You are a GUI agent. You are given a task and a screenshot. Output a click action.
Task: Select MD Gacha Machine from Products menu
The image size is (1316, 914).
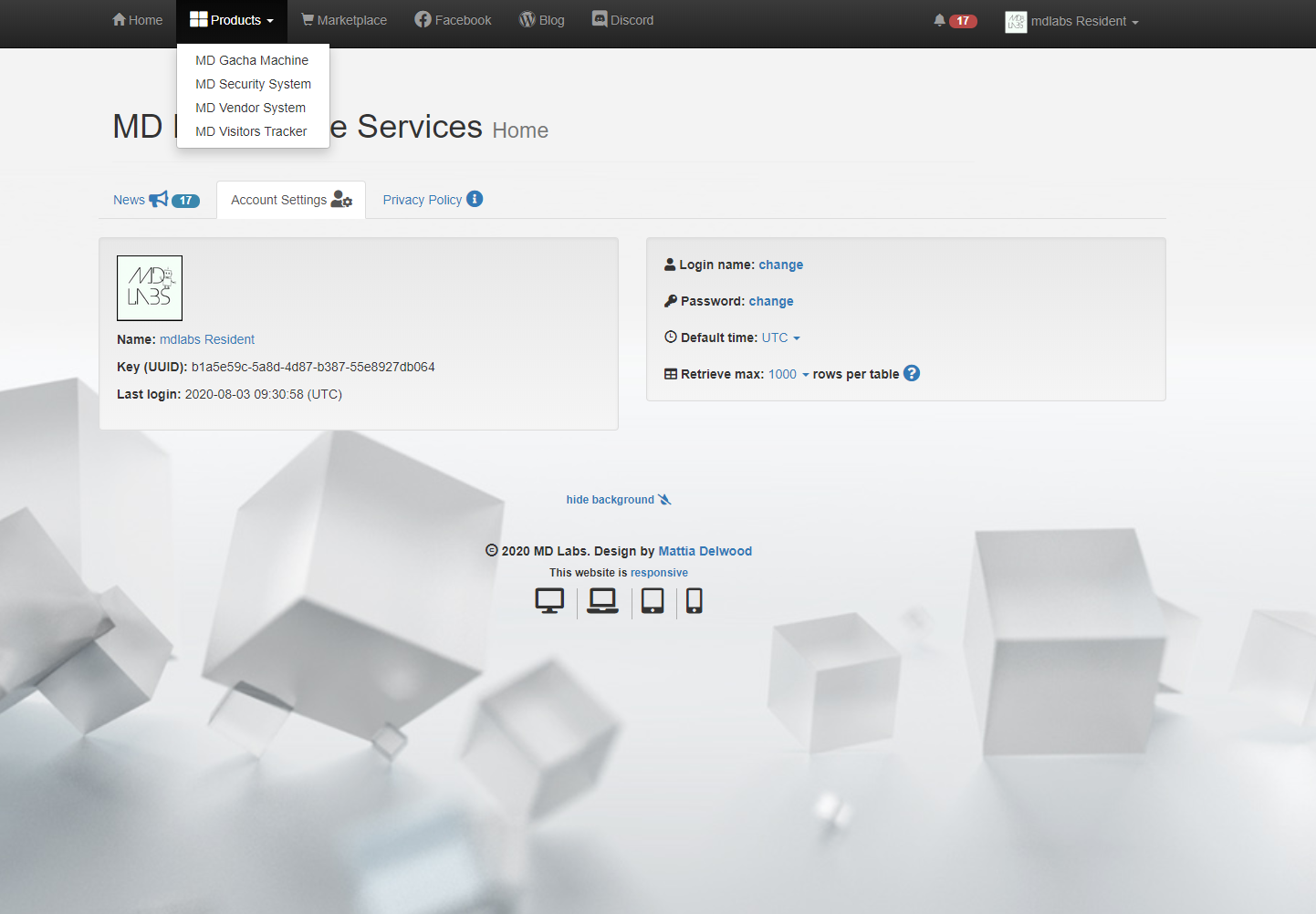(252, 60)
